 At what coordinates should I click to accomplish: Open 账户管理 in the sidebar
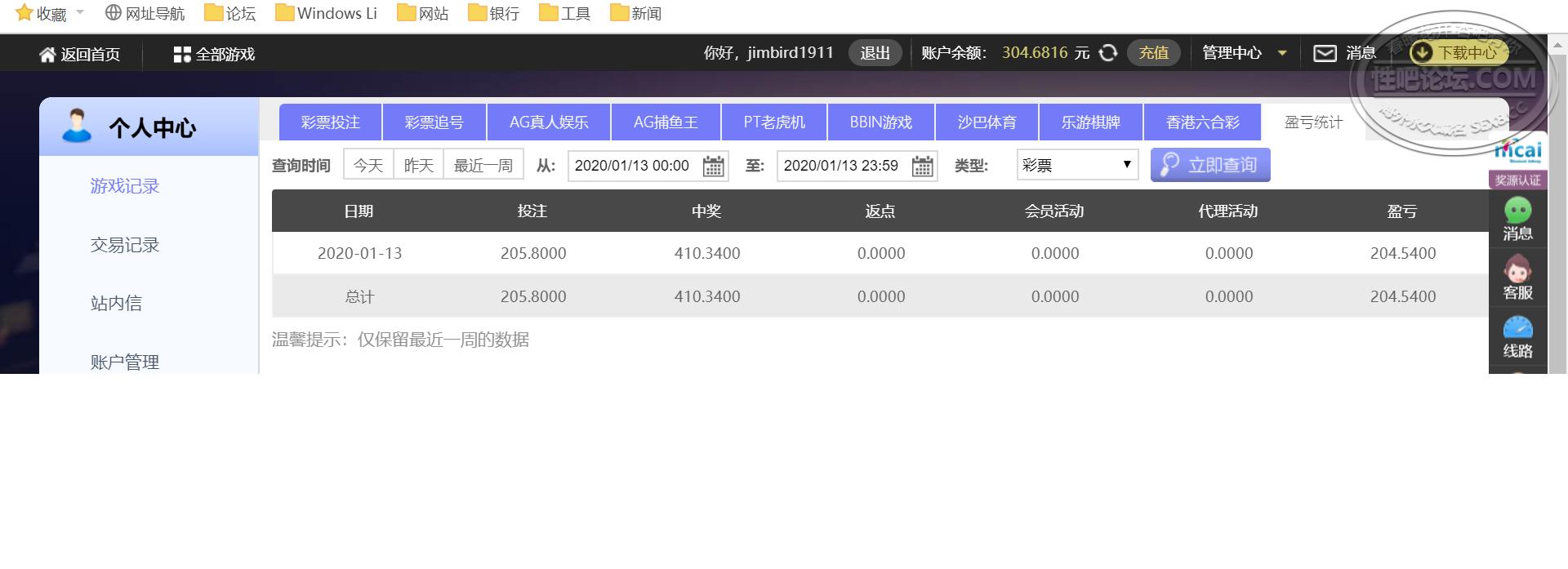(124, 362)
